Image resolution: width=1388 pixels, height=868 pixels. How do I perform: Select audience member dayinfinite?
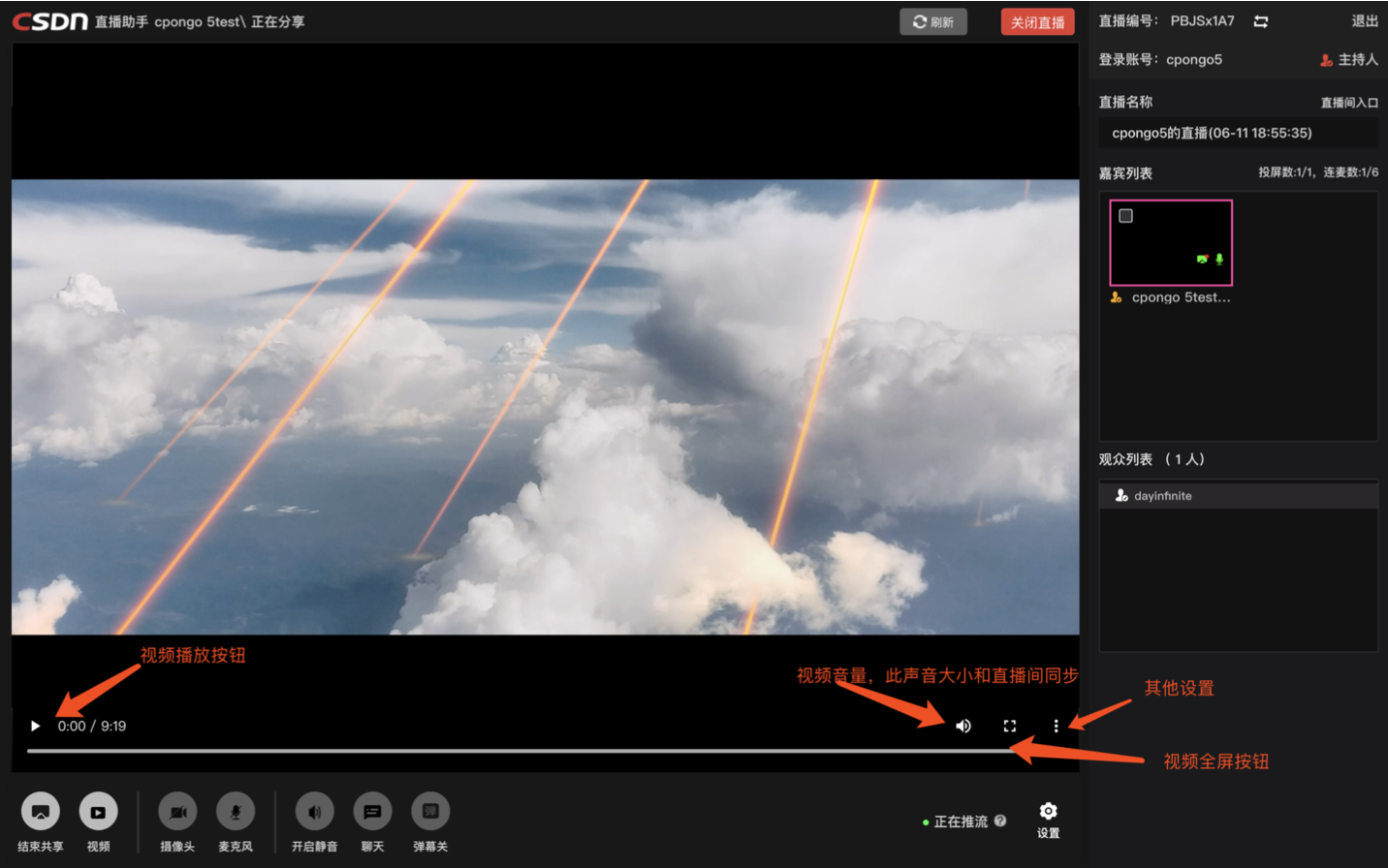coord(1239,496)
